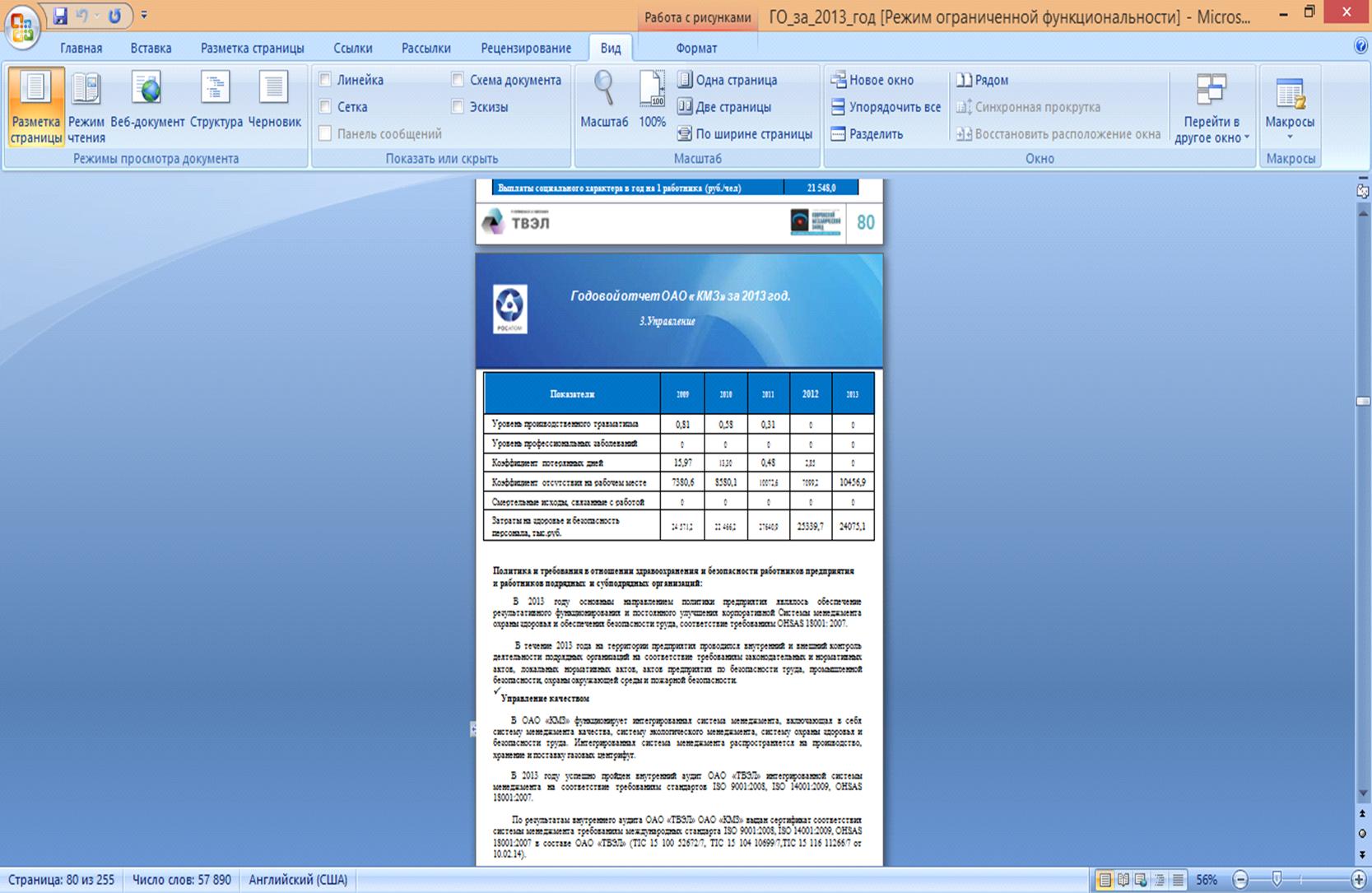Open the Рецензирование tab

tap(526, 48)
